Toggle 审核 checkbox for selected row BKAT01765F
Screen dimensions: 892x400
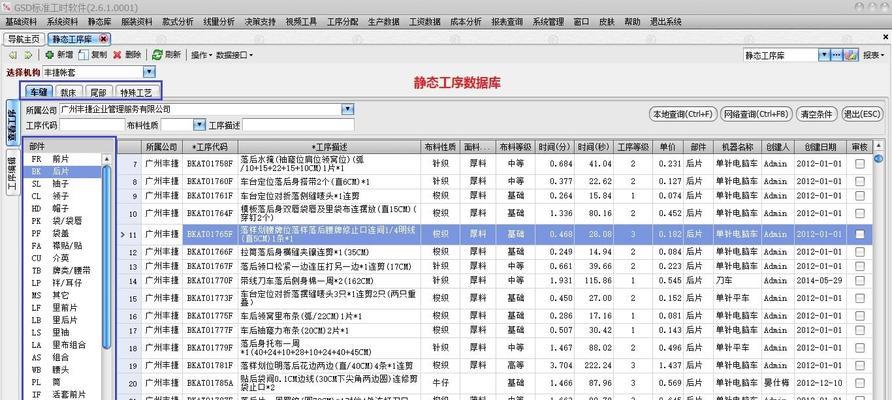tap(860, 234)
